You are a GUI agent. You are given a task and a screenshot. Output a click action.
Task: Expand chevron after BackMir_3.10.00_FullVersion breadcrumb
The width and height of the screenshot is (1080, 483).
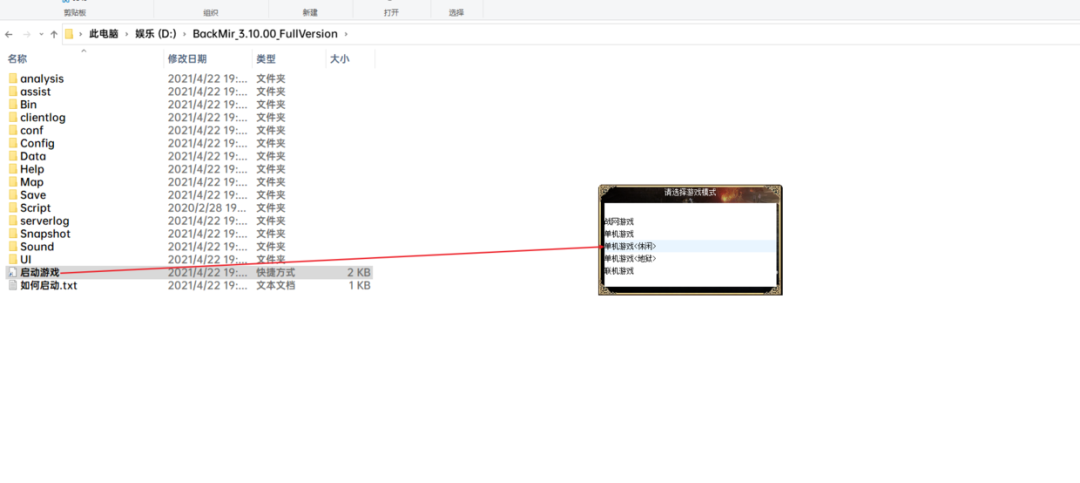point(346,34)
